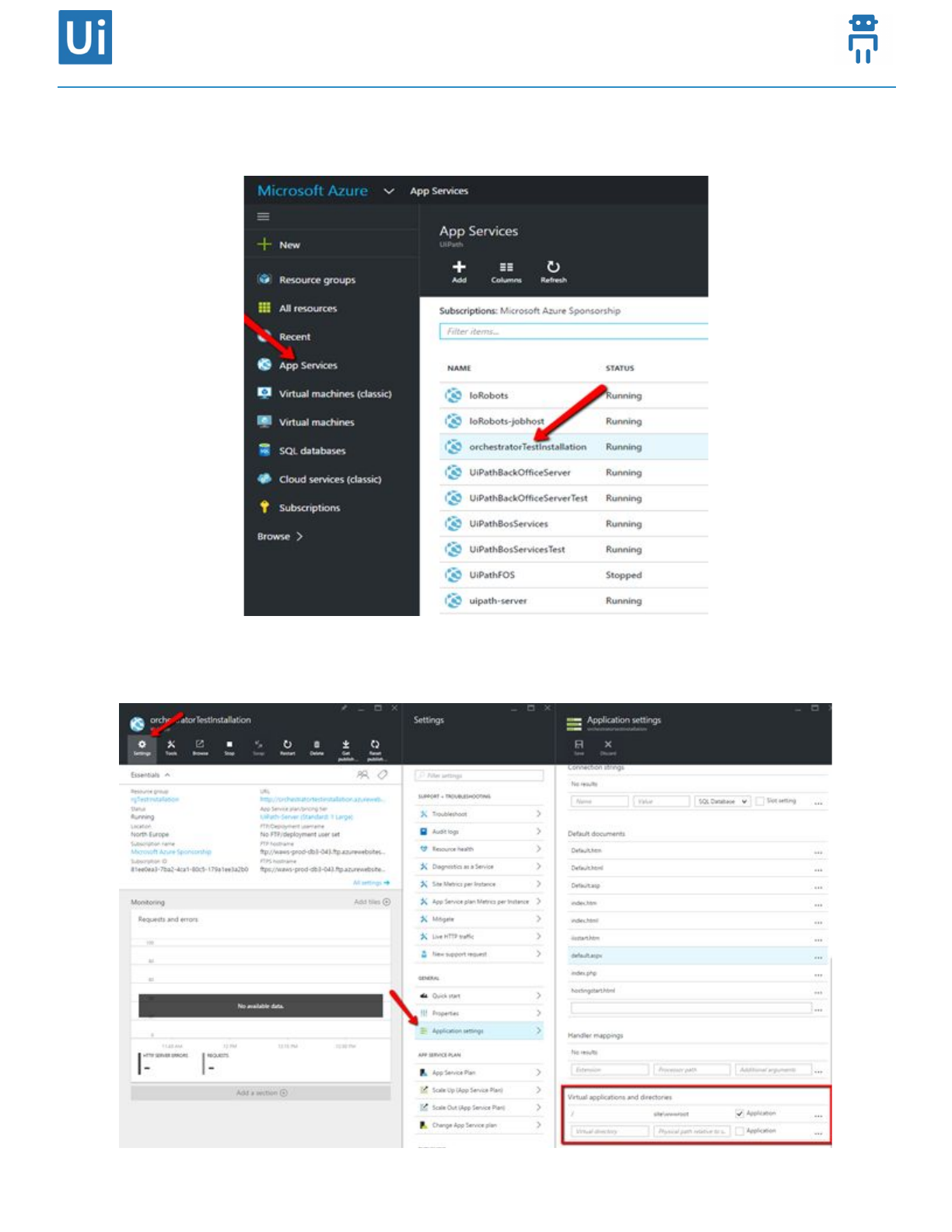Open the Quick start settings entry
Image resolution: width=952 pixels, height=1232 pixels.
[479, 996]
